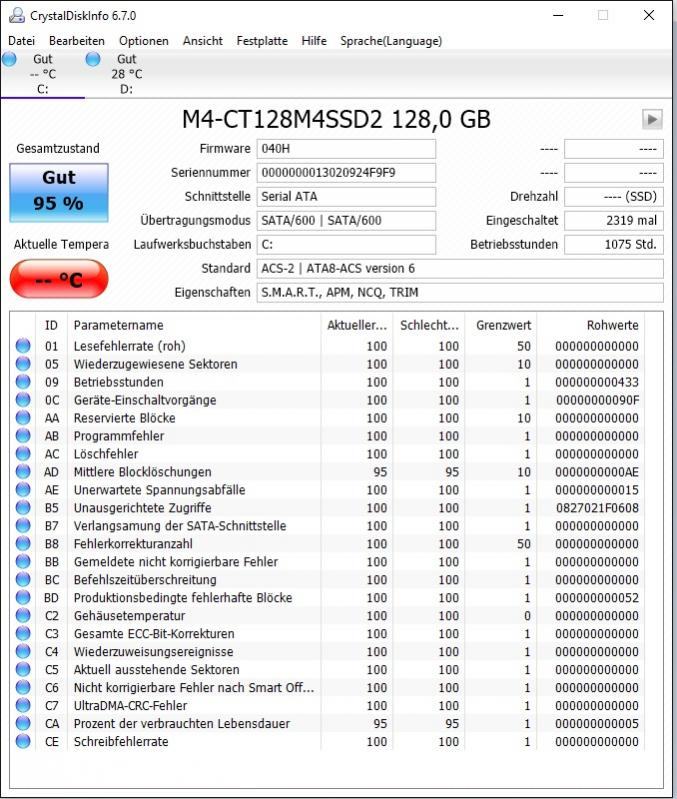Click status icon for Gesamte ECC-Bit-Korrekturen

point(23,633)
